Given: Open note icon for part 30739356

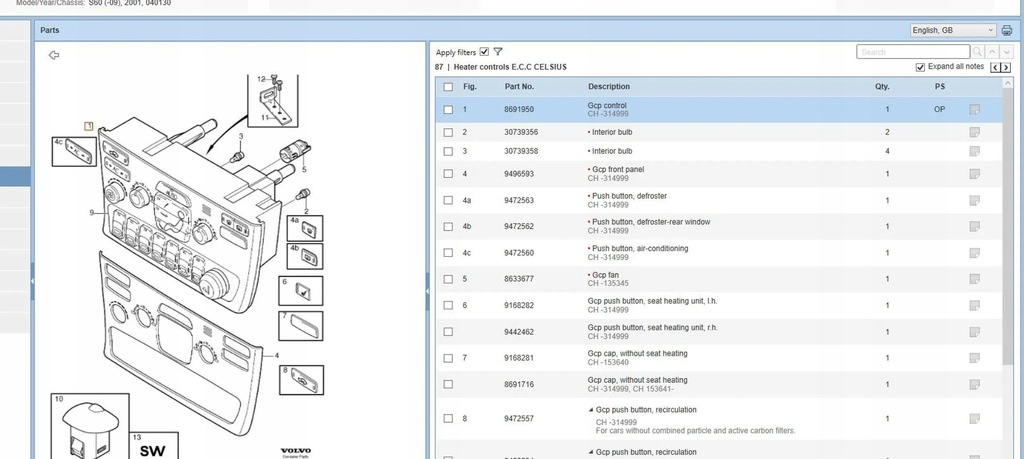Looking at the screenshot, I should pos(974,133).
